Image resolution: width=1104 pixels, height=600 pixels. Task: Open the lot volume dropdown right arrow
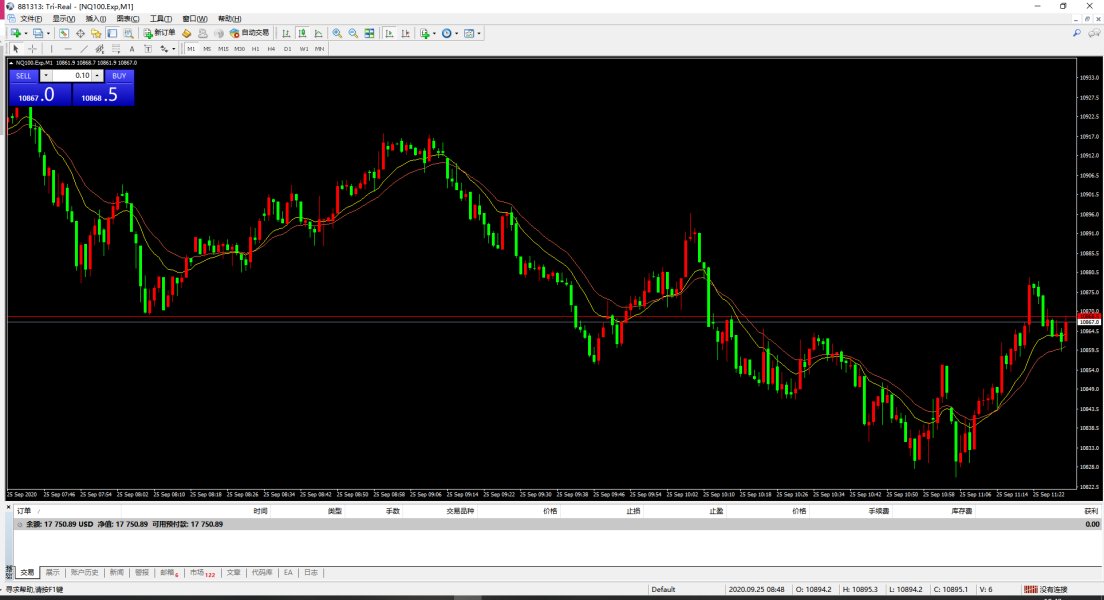[x=97, y=75]
